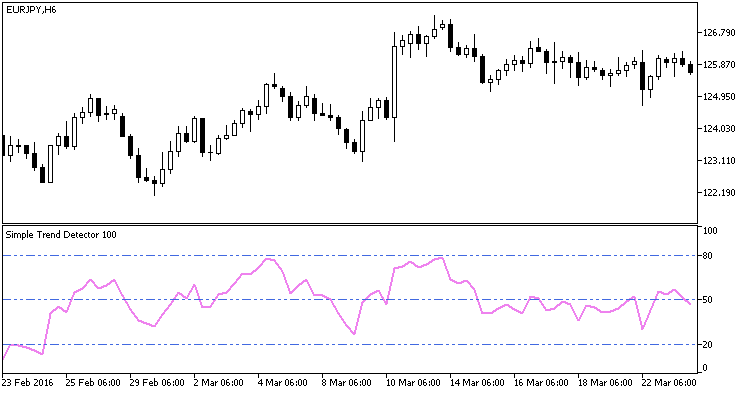Click the indicator scale value 50

click(707, 300)
